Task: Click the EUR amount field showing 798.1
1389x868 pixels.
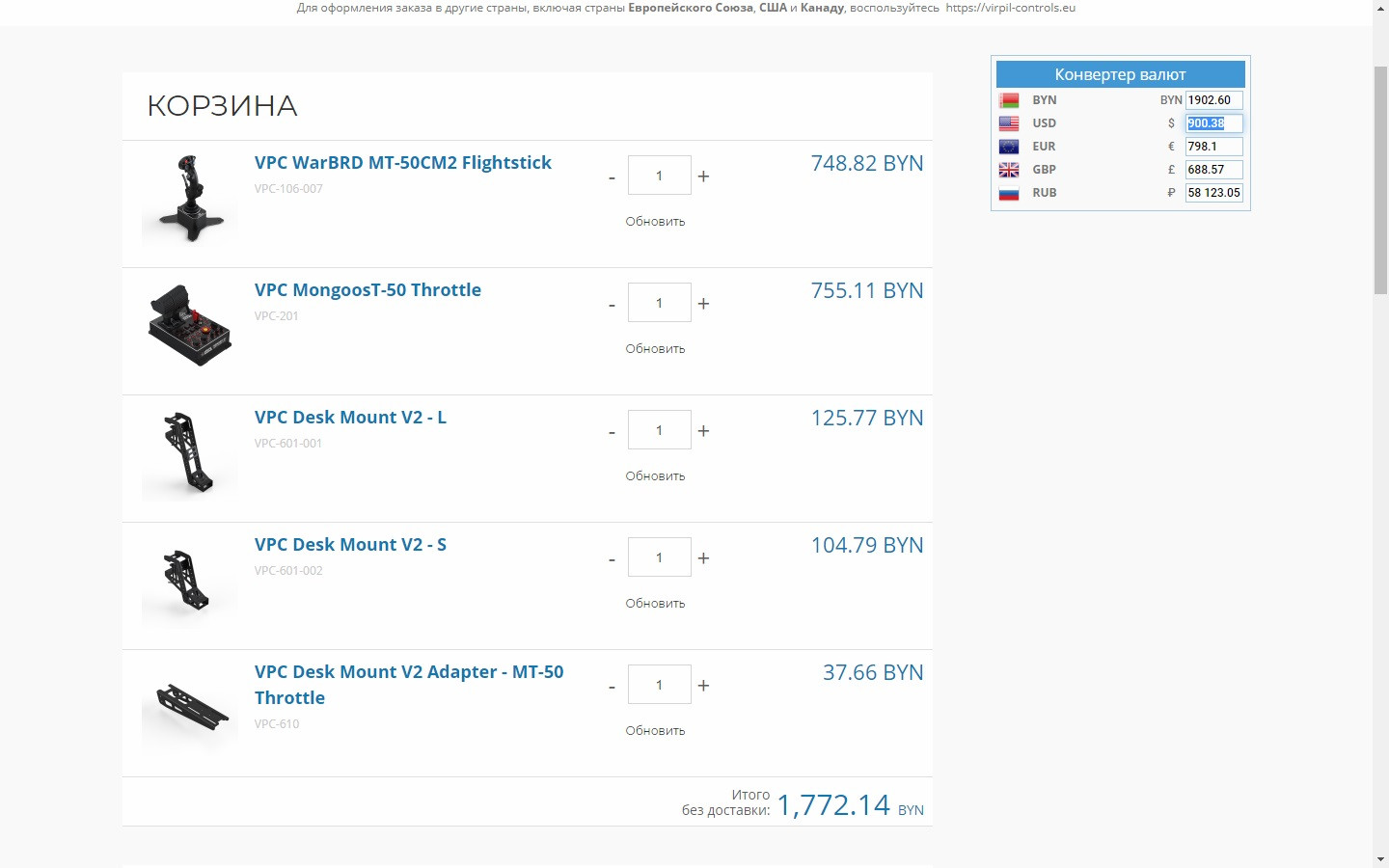Action: point(1214,147)
